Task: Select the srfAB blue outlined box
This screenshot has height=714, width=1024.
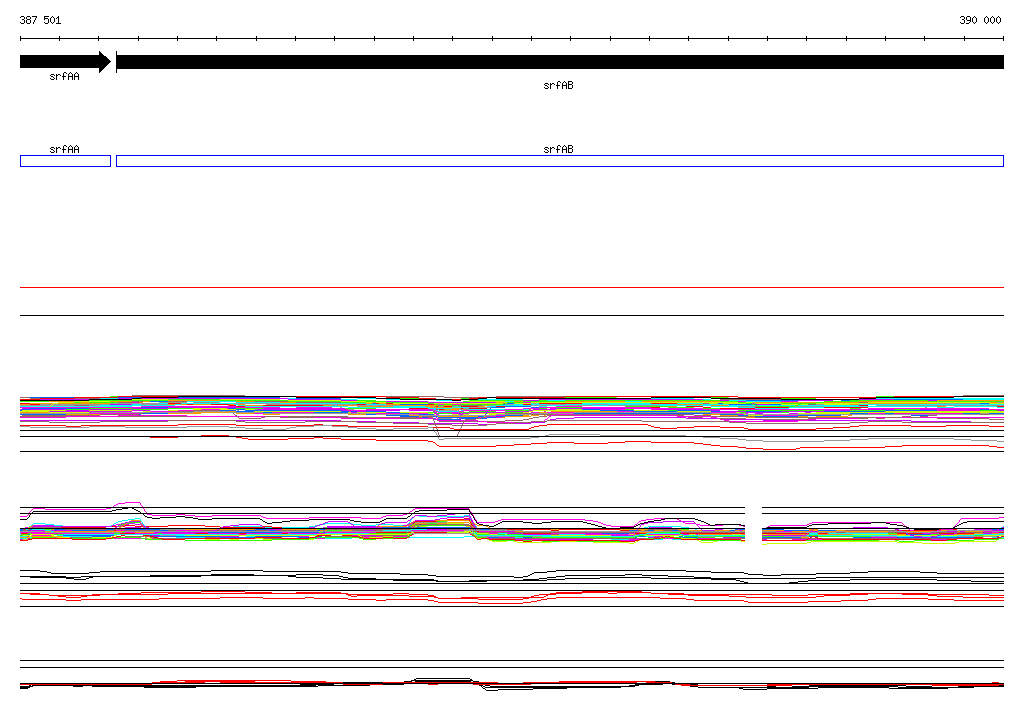Action: pyautogui.click(x=560, y=161)
